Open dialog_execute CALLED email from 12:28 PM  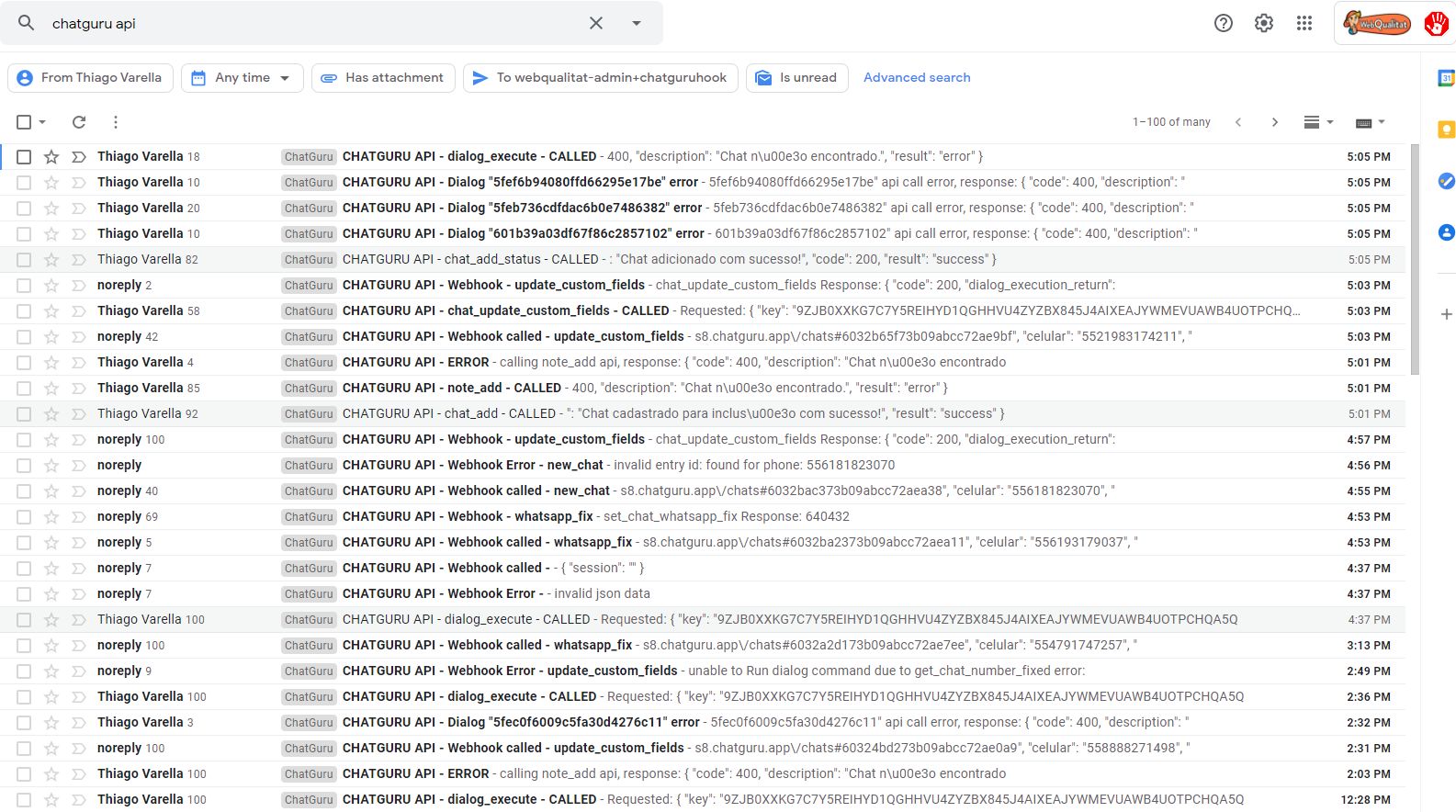click(703, 800)
